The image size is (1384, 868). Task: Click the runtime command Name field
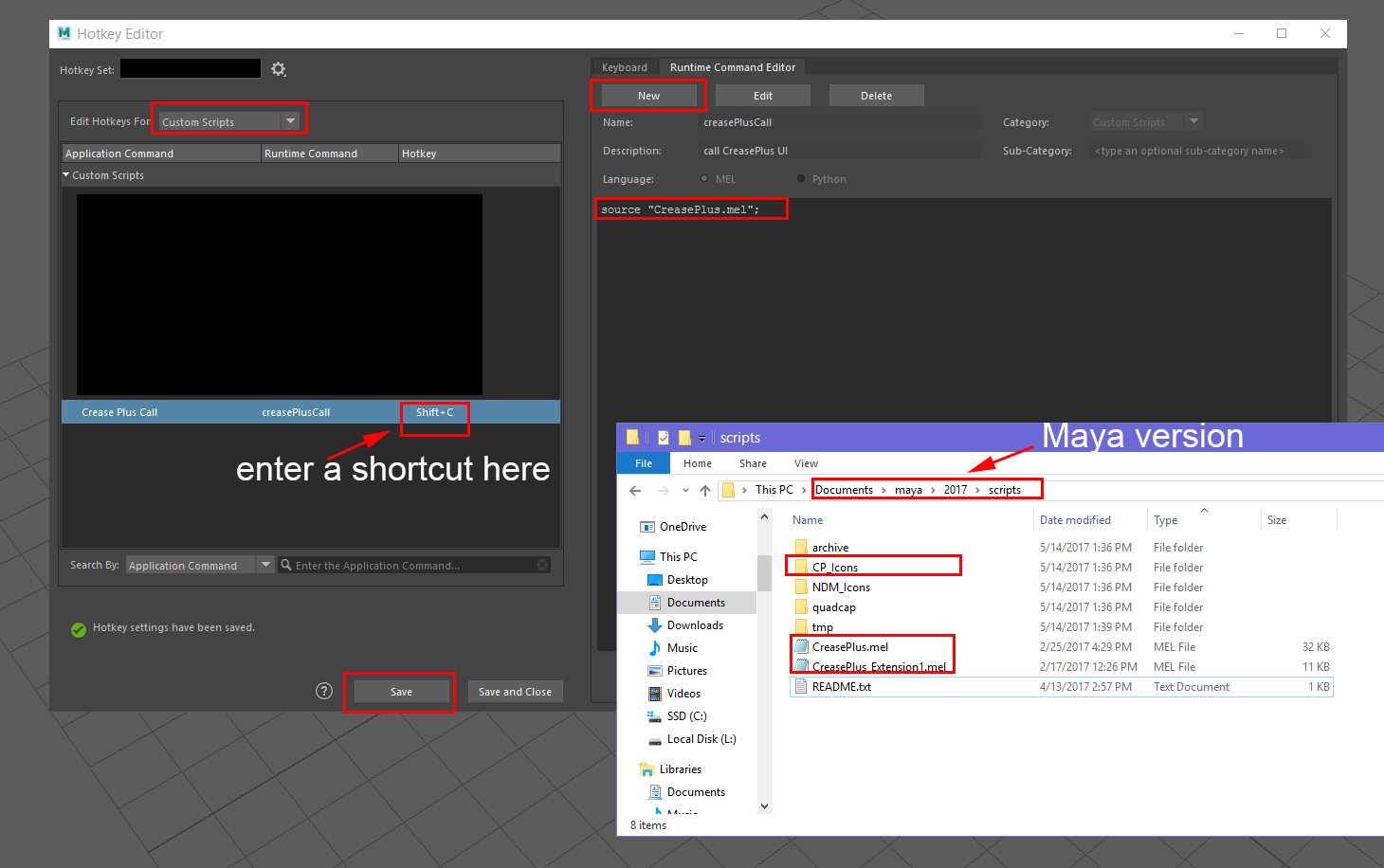click(x=841, y=122)
